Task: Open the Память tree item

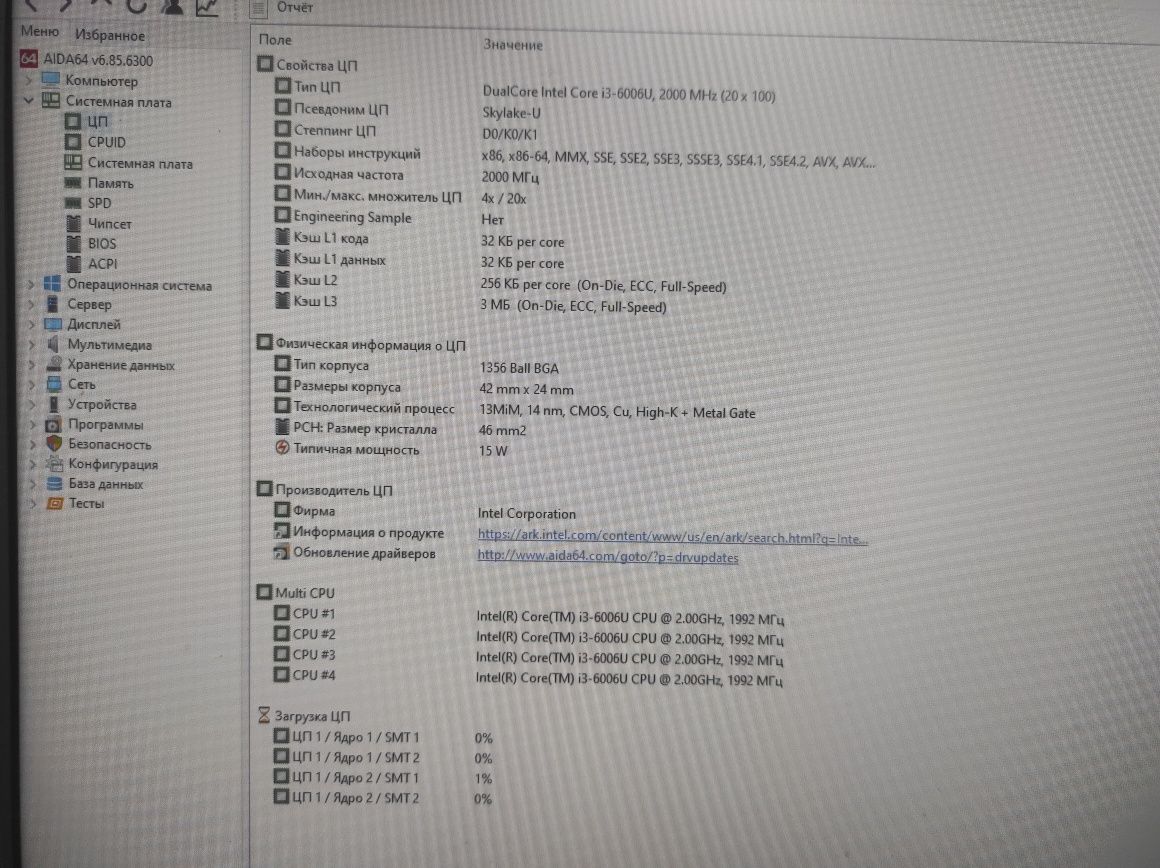Action: click(x=110, y=183)
